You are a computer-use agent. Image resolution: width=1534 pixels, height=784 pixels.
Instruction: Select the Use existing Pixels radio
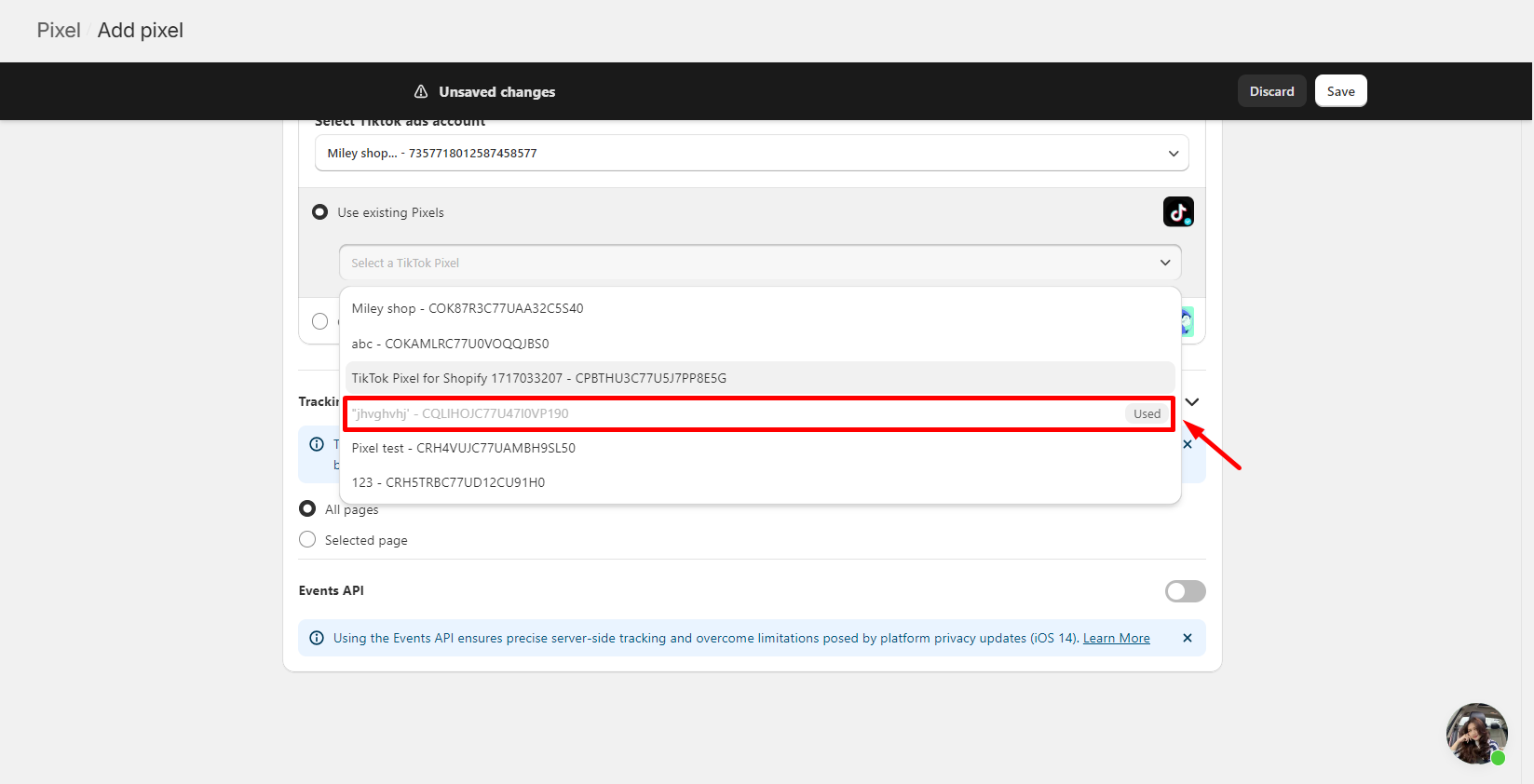(x=320, y=212)
